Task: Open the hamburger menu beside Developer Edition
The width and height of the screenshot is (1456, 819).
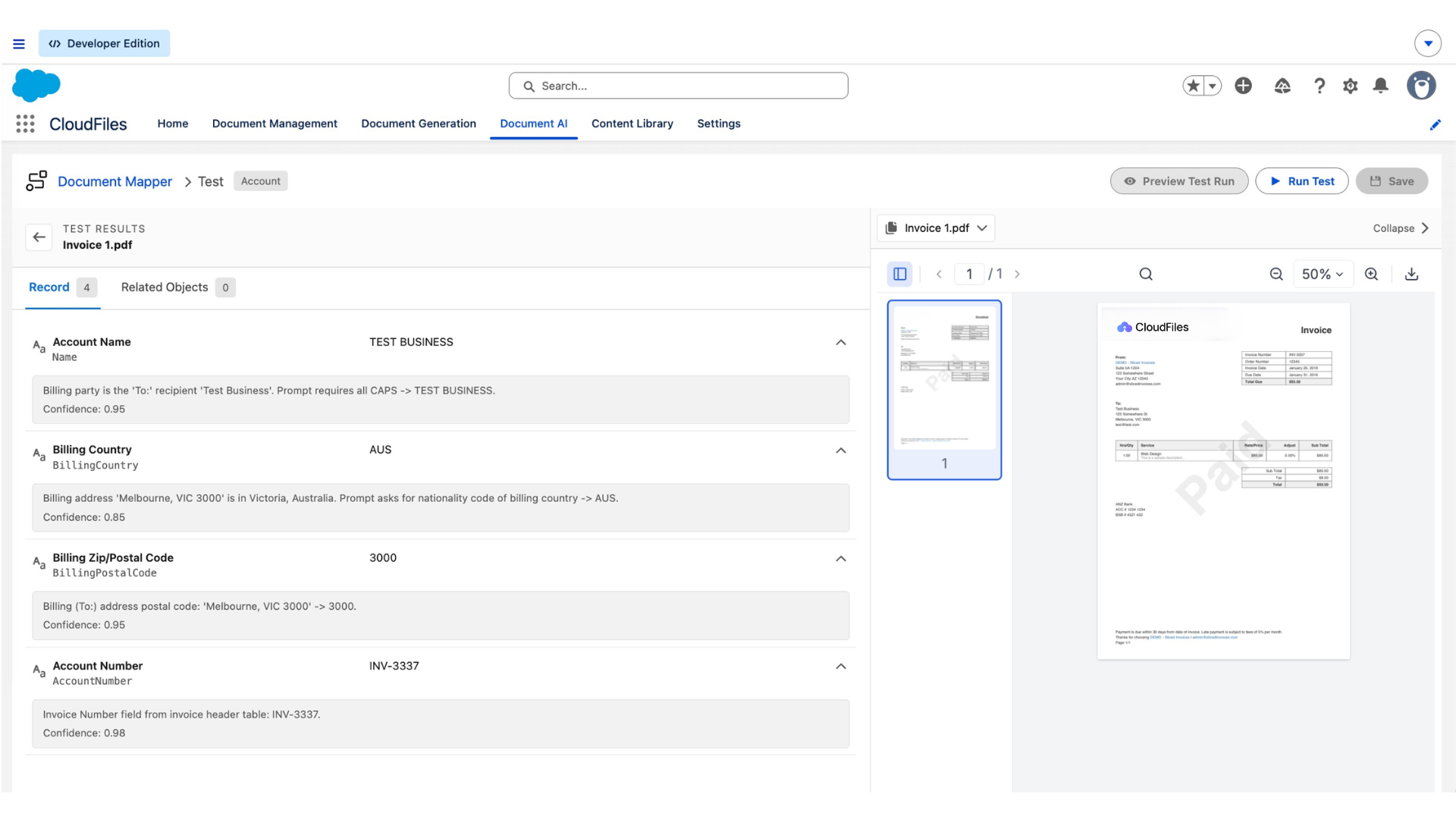Action: tap(19, 44)
